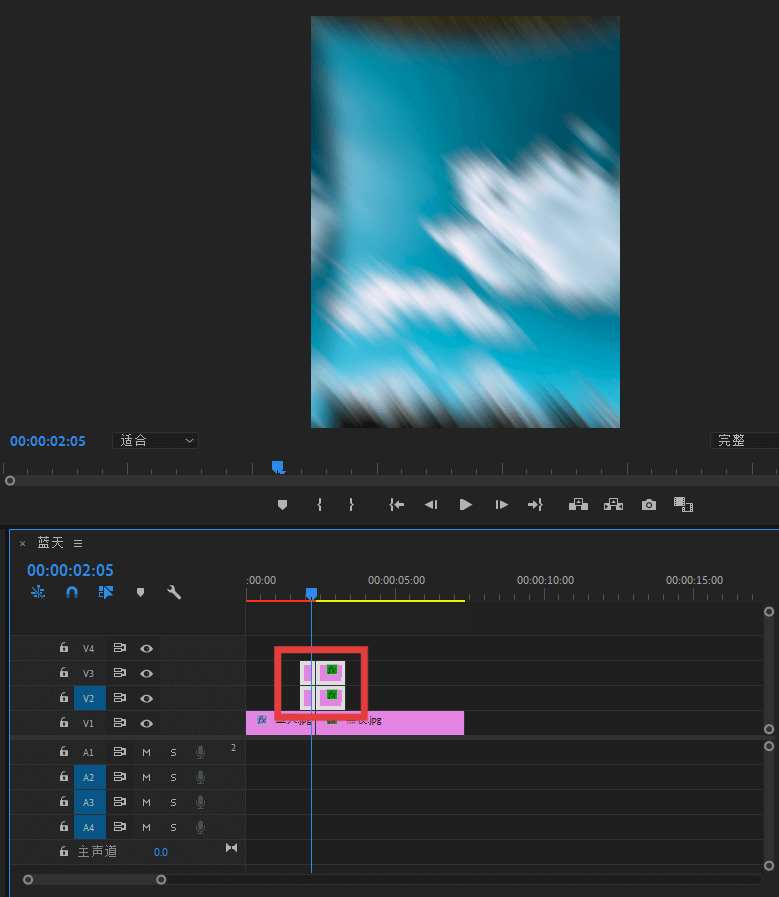This screenshot has width=779, height=897.
Task: Open timeline display settings with the wrench icon
Action: pos(174,592)
